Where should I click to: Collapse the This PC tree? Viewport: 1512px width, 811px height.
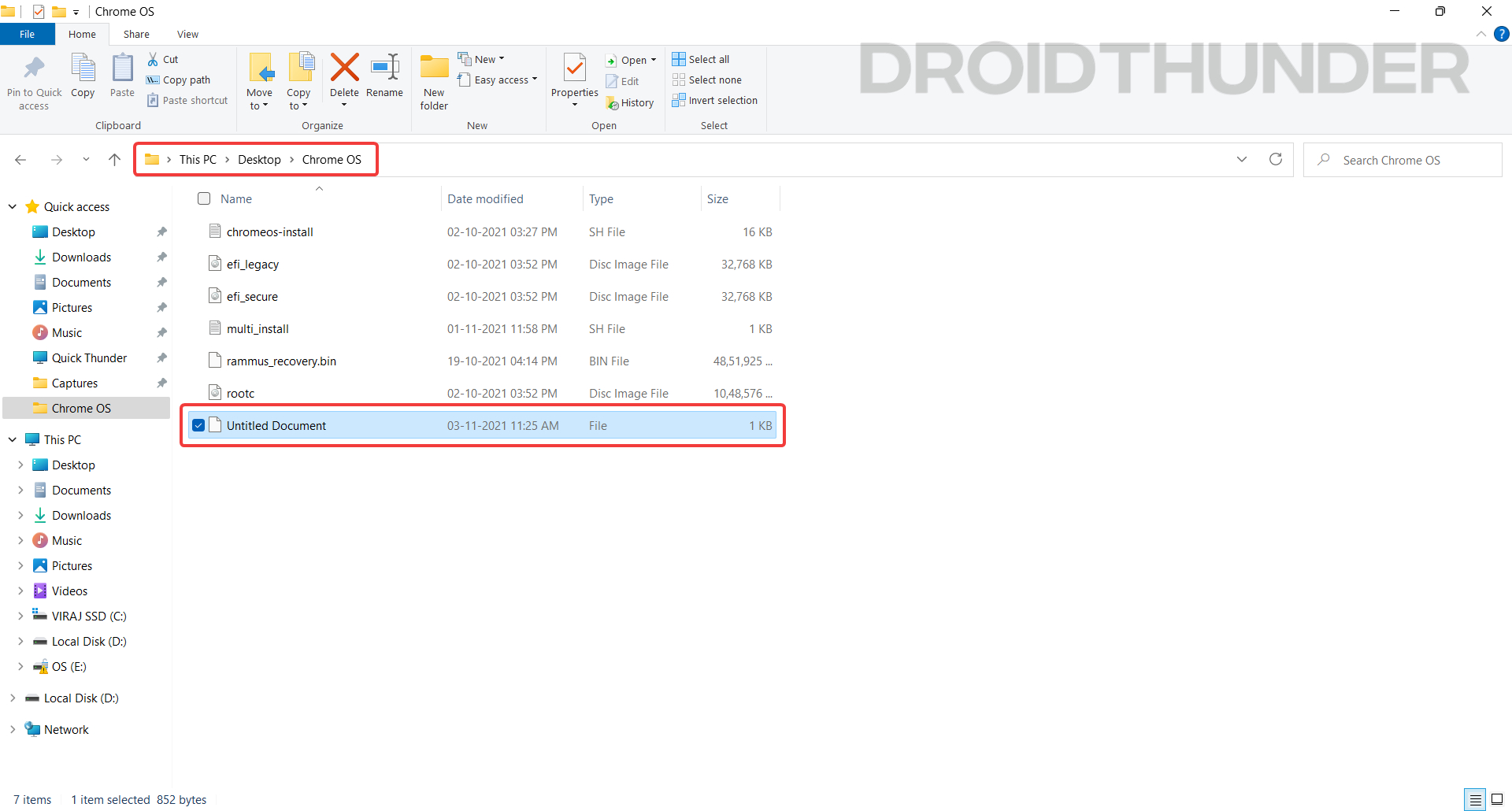pyautogui.click(x=13, y=439)
